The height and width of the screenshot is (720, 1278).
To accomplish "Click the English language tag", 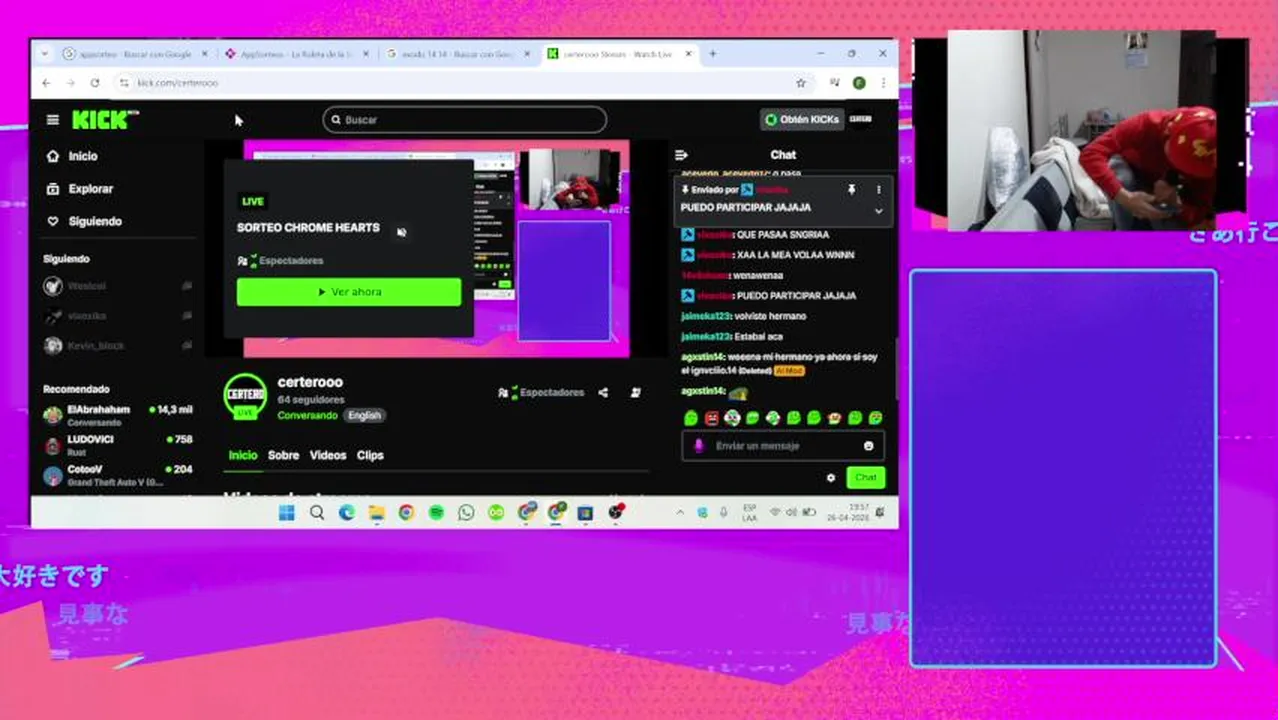I will tap(364, 415).
